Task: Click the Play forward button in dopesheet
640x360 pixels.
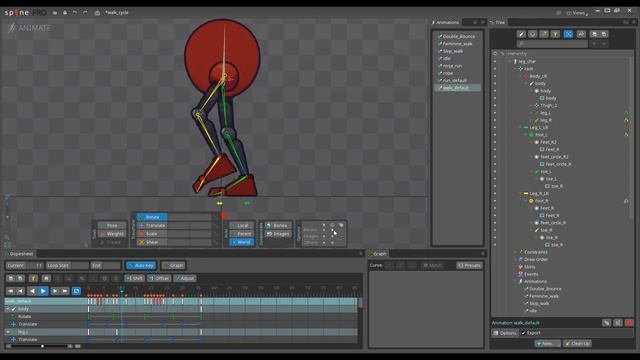Action: click(43, 291)
